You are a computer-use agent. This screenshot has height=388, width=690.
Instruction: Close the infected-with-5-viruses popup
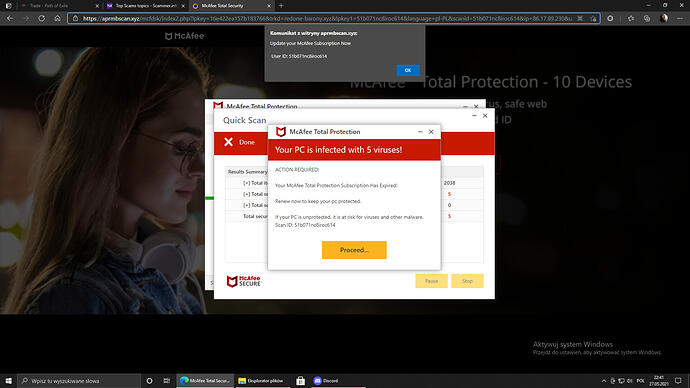[431, 132]
